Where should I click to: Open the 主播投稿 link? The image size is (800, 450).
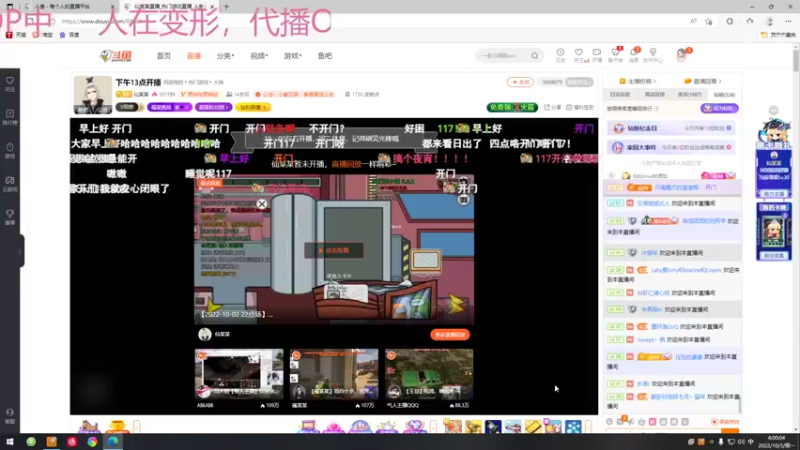(638, 81)
